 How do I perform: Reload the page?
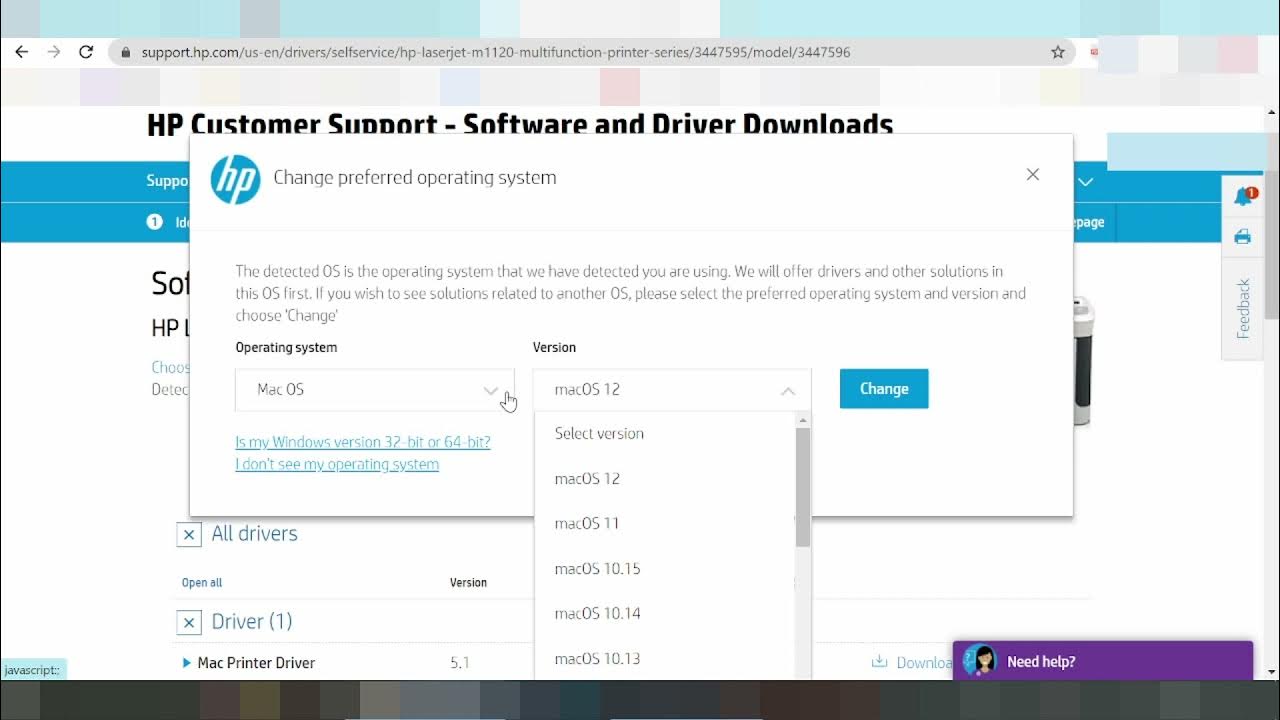[86, 52]
